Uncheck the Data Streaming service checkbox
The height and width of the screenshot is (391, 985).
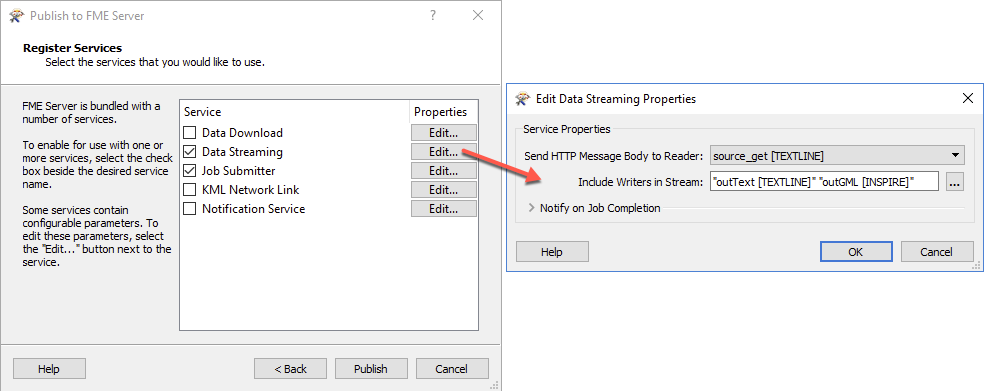(189, 151)
